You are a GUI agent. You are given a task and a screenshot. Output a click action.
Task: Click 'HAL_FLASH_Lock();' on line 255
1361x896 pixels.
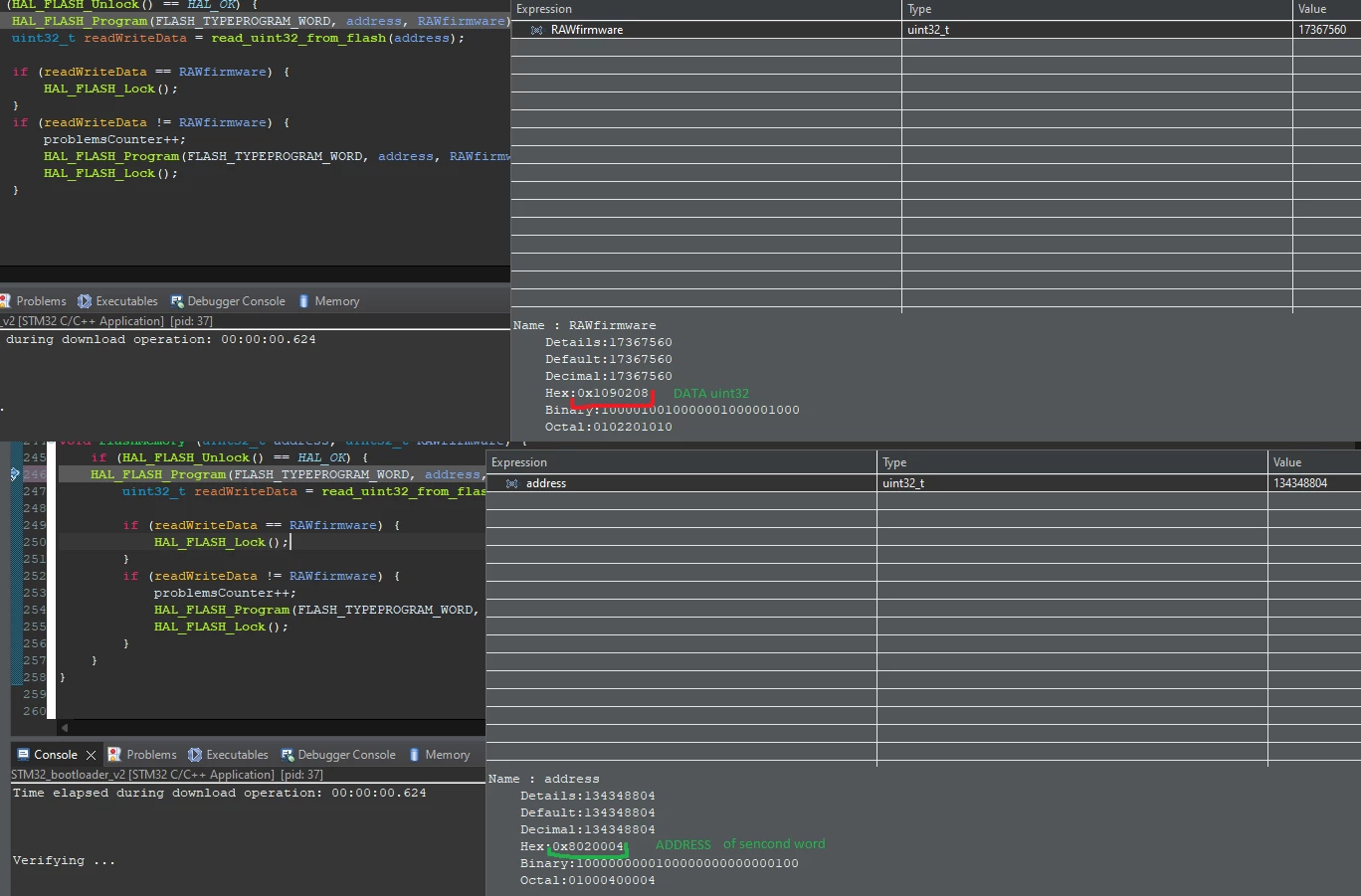[x=221, y=627]
